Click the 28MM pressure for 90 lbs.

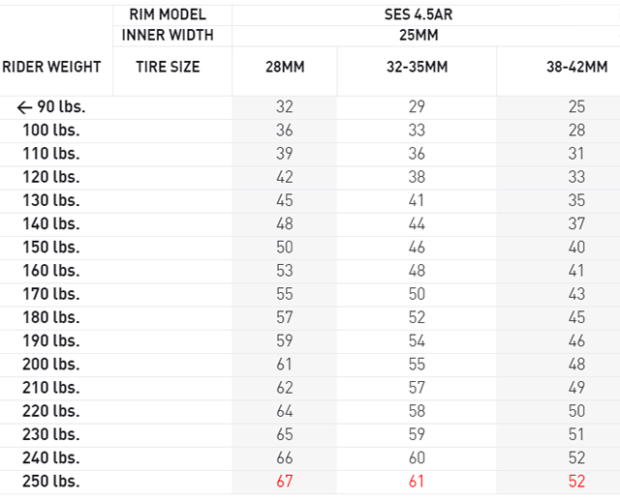(x=284, y=107)
